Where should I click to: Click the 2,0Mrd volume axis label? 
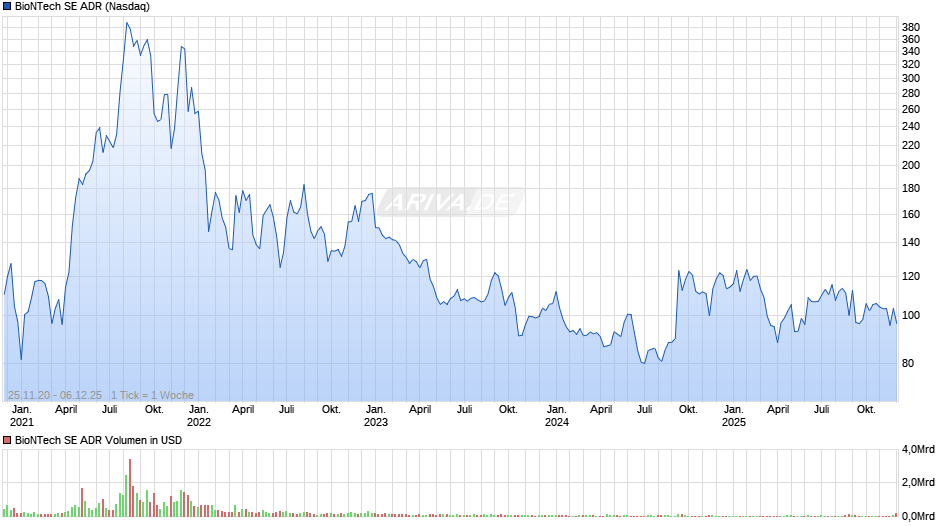[x=918, y=482]
